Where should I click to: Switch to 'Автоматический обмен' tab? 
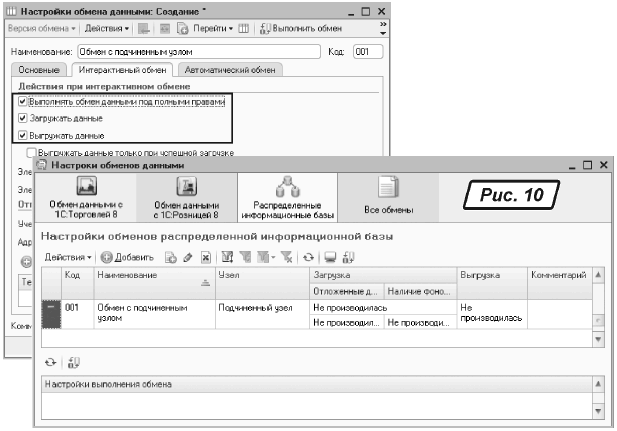(x=229, y=70)
